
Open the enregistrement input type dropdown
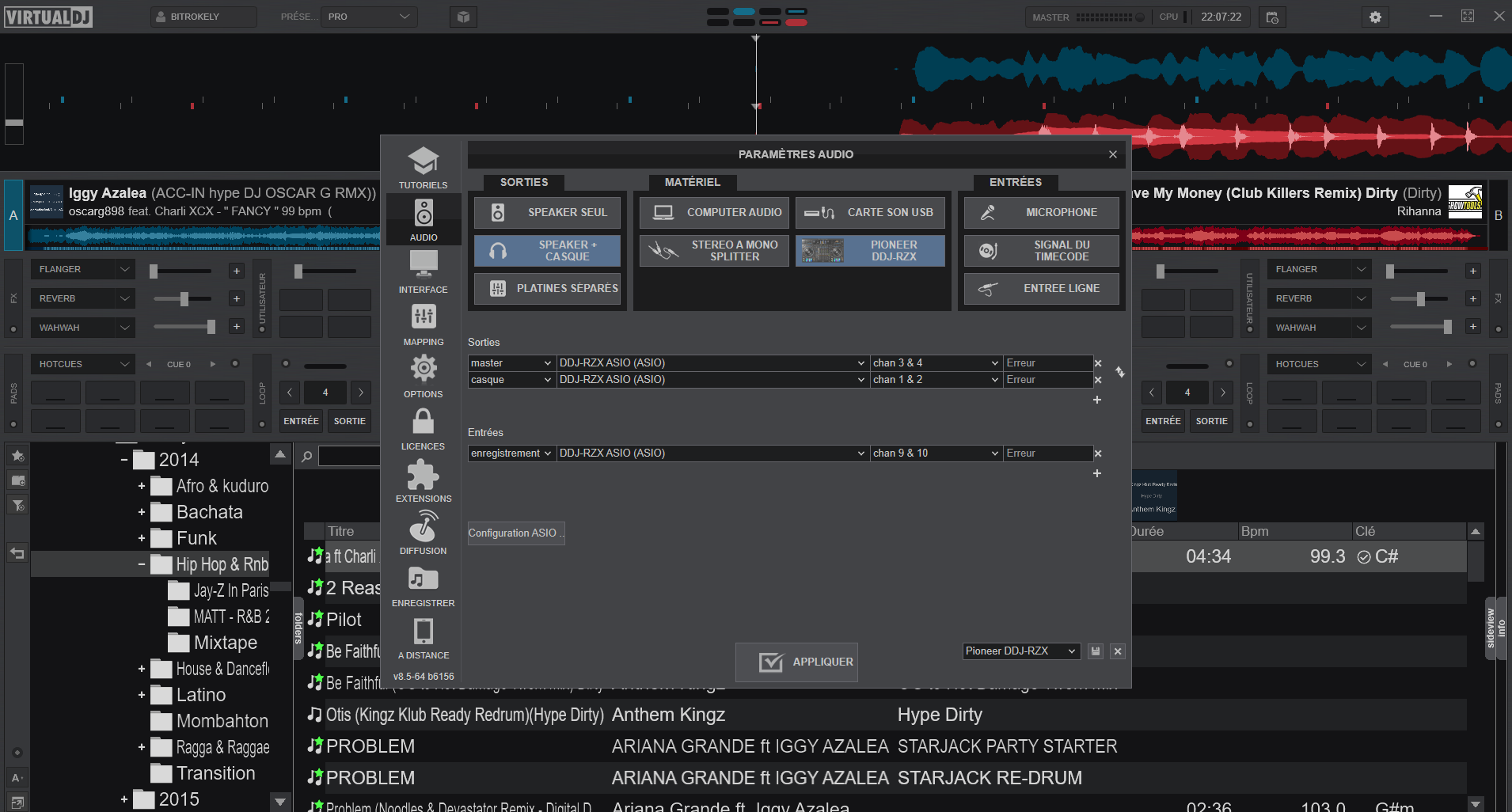[x=511, y=453]
